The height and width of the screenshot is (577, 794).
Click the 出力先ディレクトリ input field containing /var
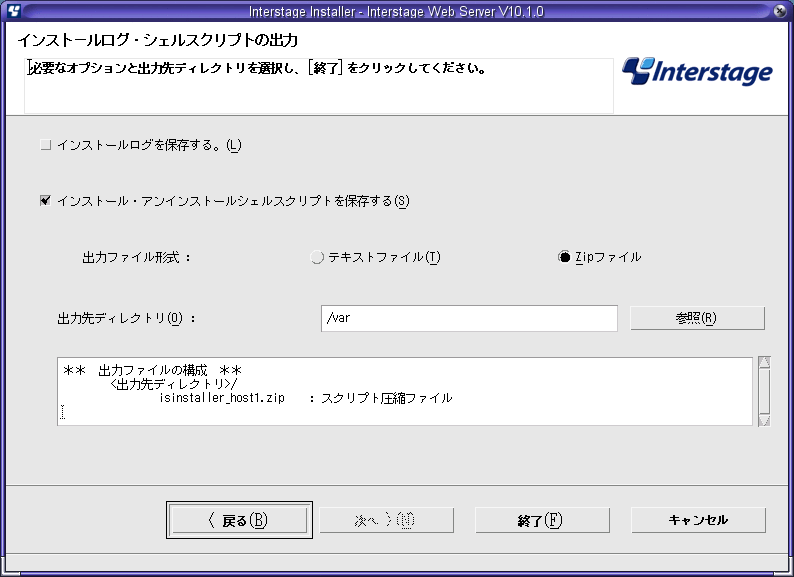click(x=469, y=318)
